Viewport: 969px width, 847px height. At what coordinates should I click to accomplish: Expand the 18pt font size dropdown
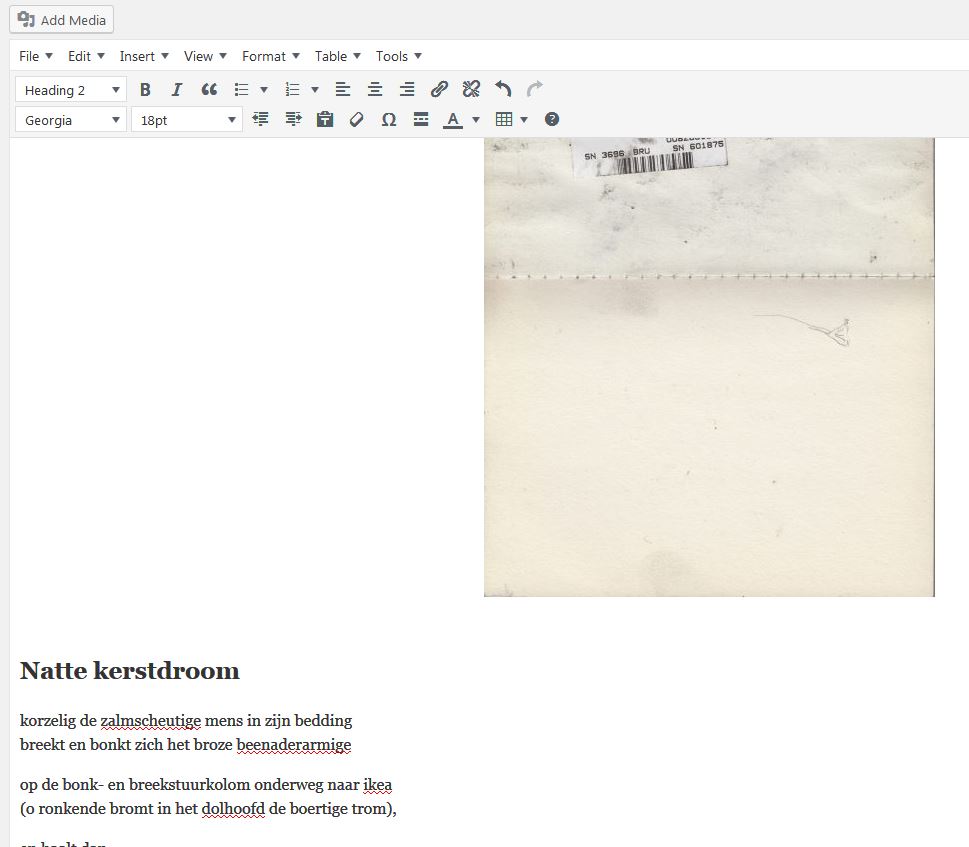187,120
